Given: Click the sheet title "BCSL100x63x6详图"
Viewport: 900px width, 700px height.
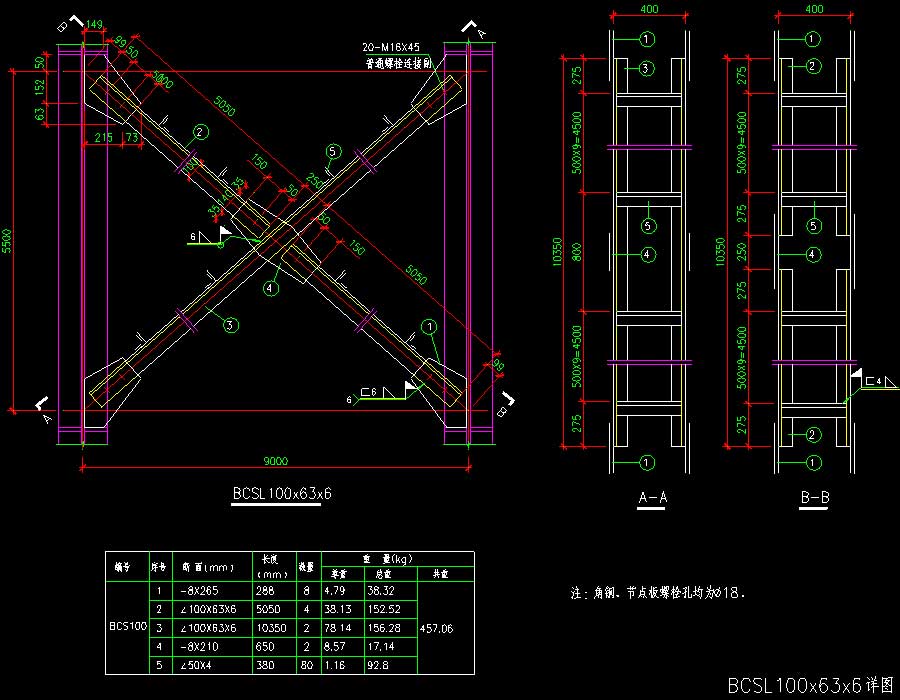Looking at the screenshot, I should (811, 685).
